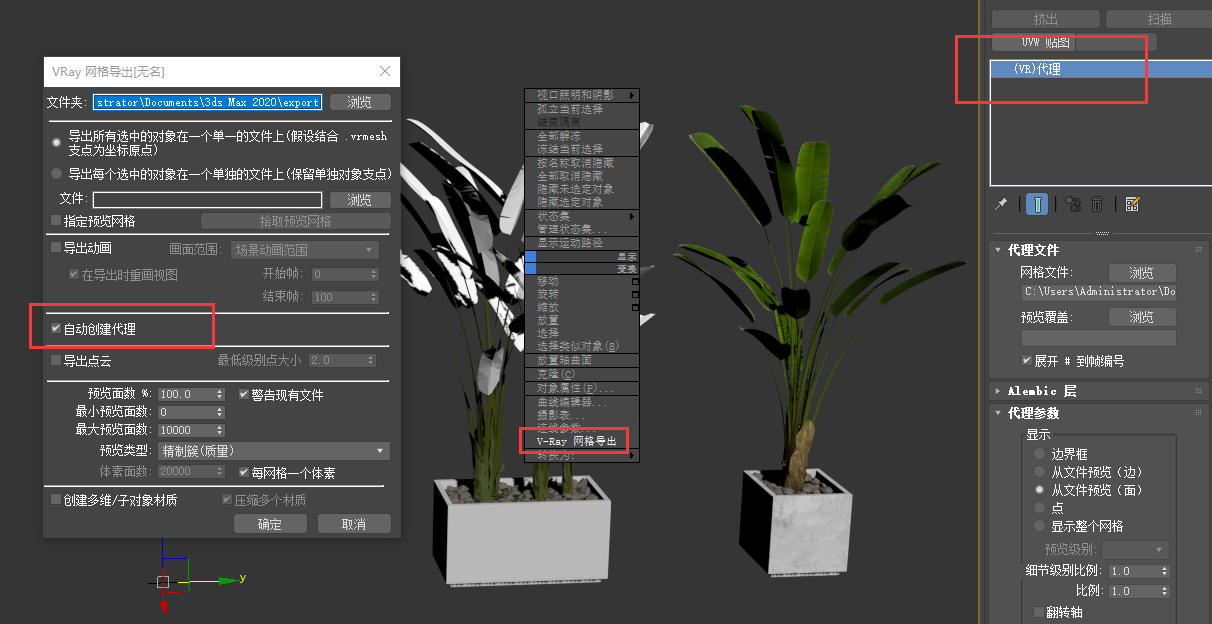
Task: Click the pin stack icon
Action: 1001,204
